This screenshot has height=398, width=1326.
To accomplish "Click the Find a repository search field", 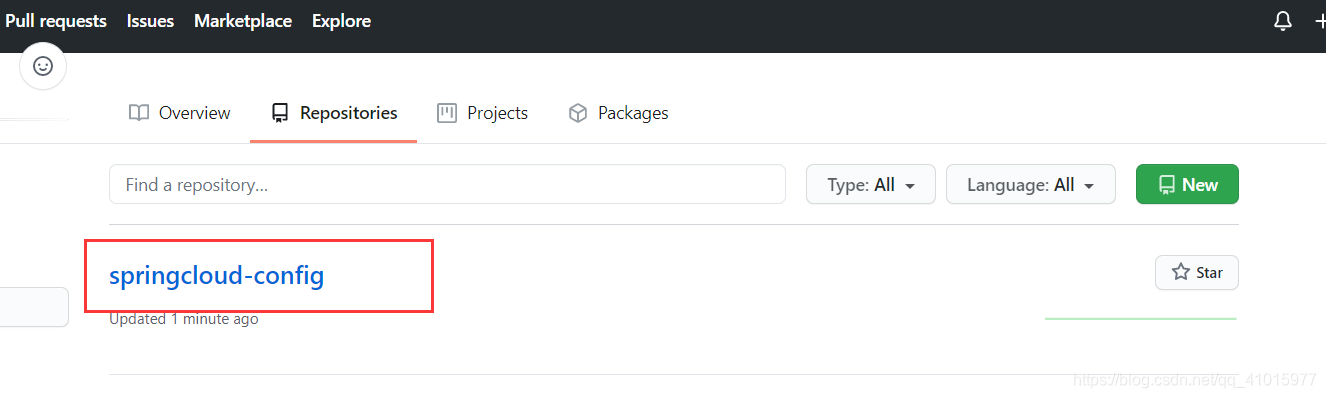I will [x=447, y=185].
